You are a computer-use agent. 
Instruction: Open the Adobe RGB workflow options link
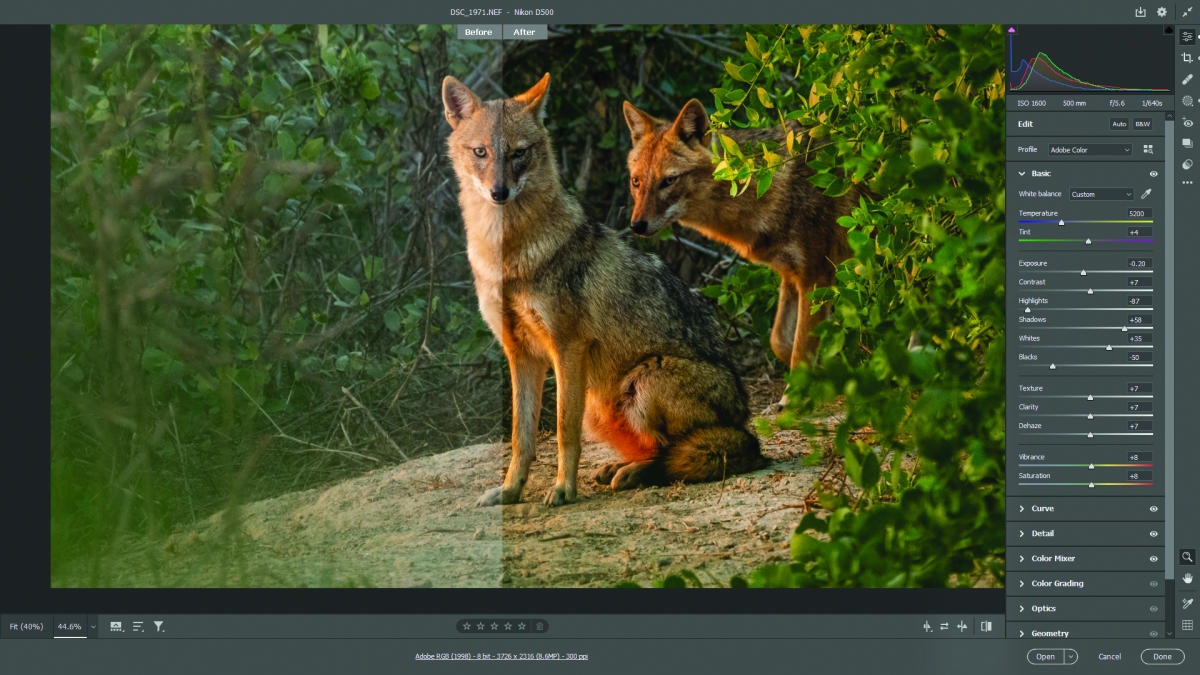coord(501,657)
